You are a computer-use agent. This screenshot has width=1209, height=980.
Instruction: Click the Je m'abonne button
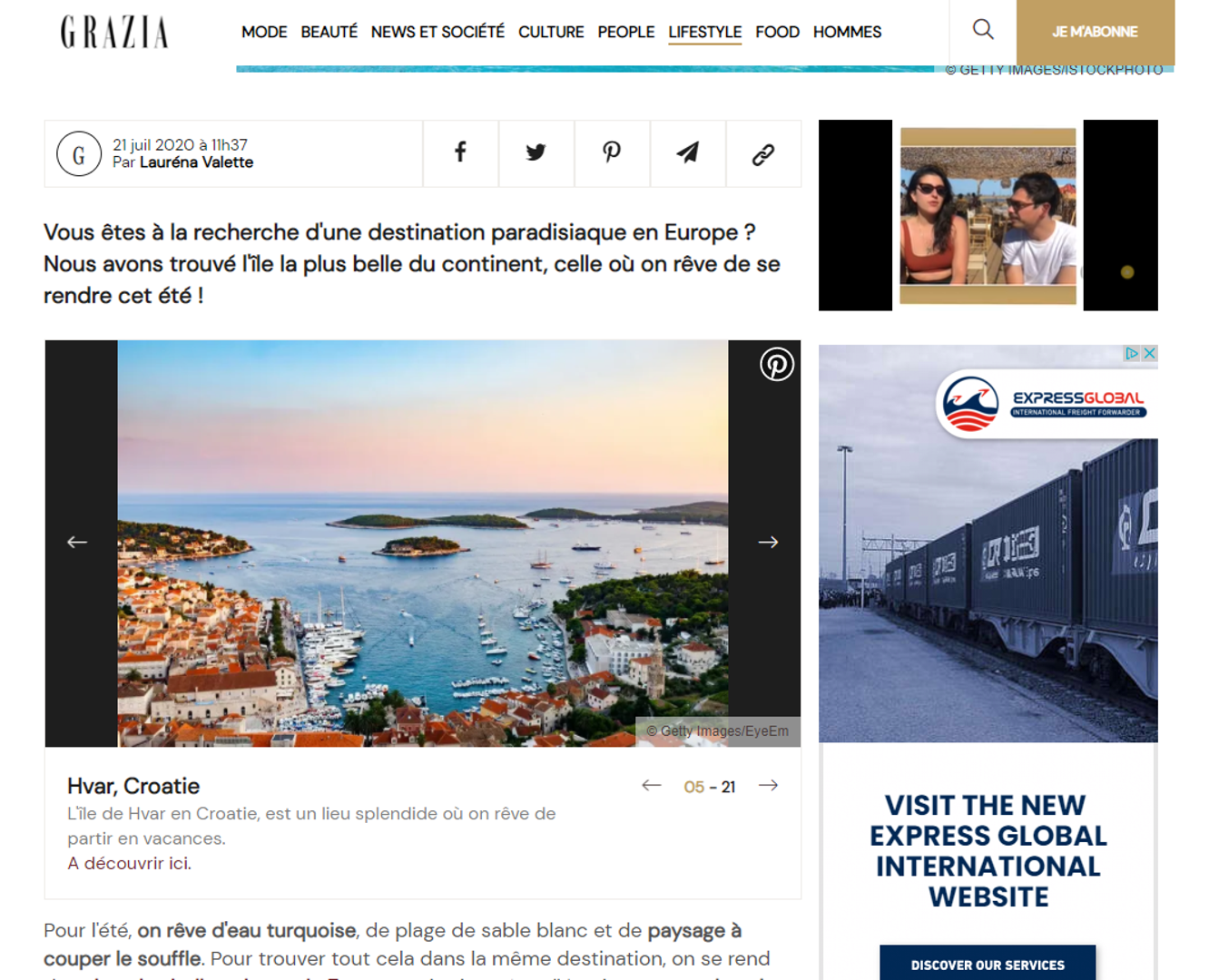1096,32
